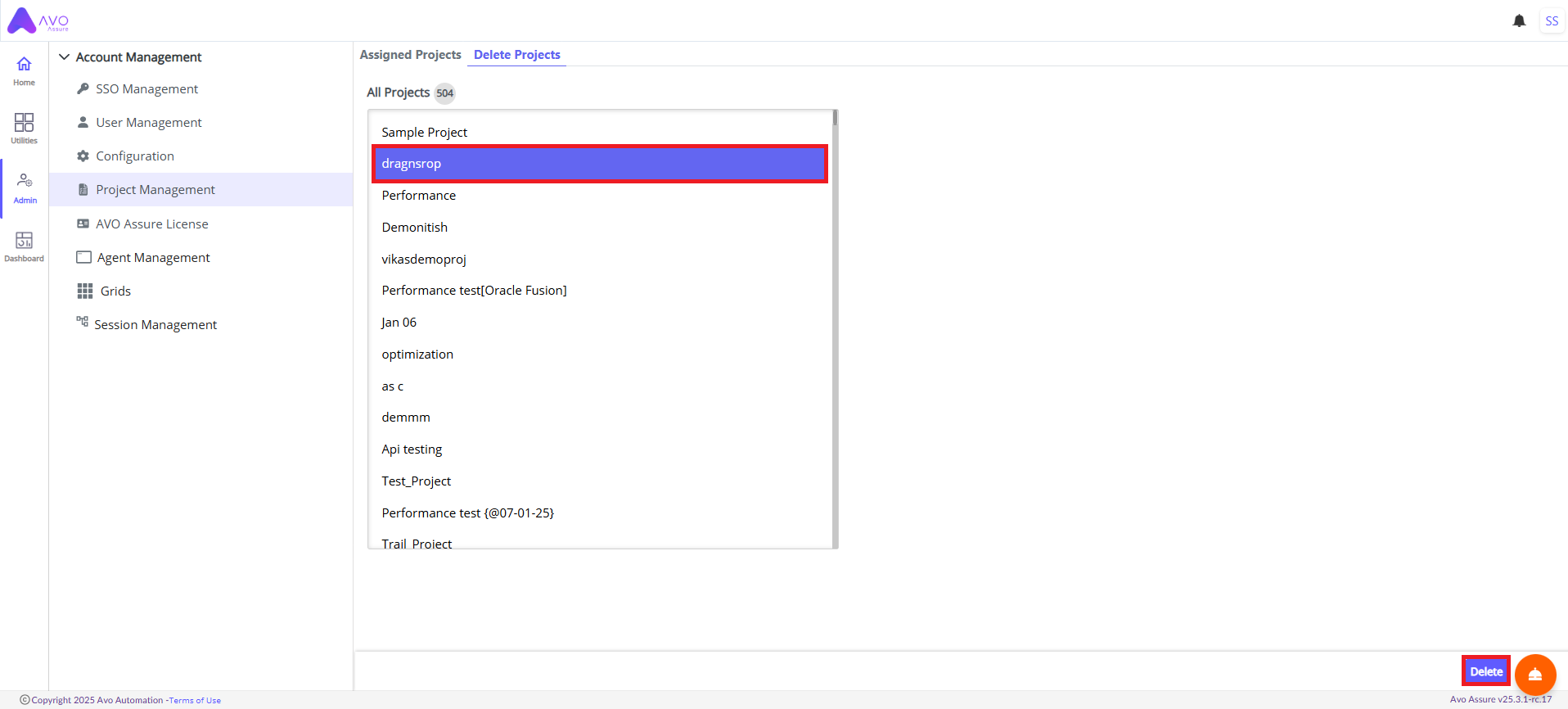
Task: Open AVO Assure License page
Action: (x=151, y=224)
